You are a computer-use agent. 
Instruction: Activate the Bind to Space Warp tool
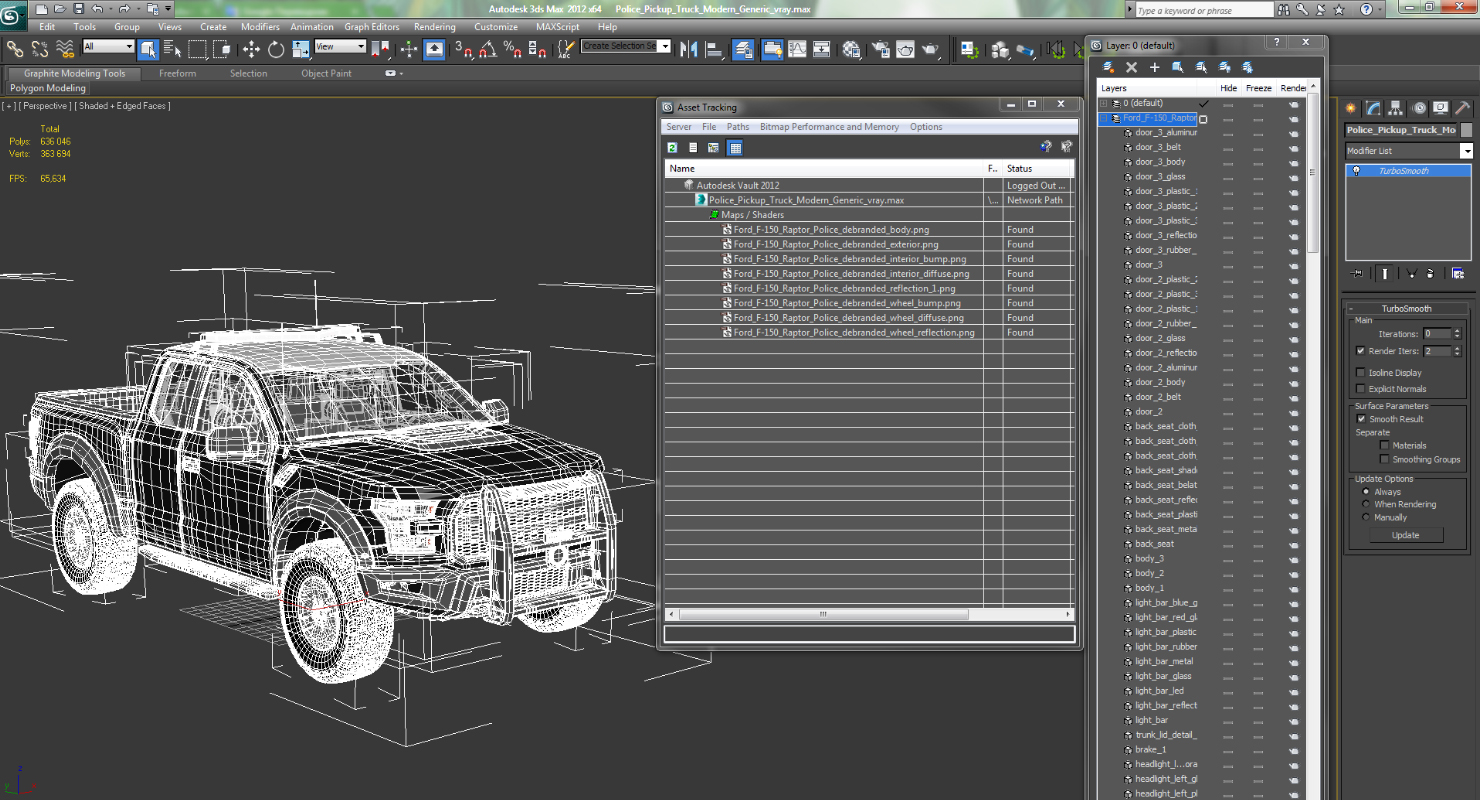coord(65,48)
